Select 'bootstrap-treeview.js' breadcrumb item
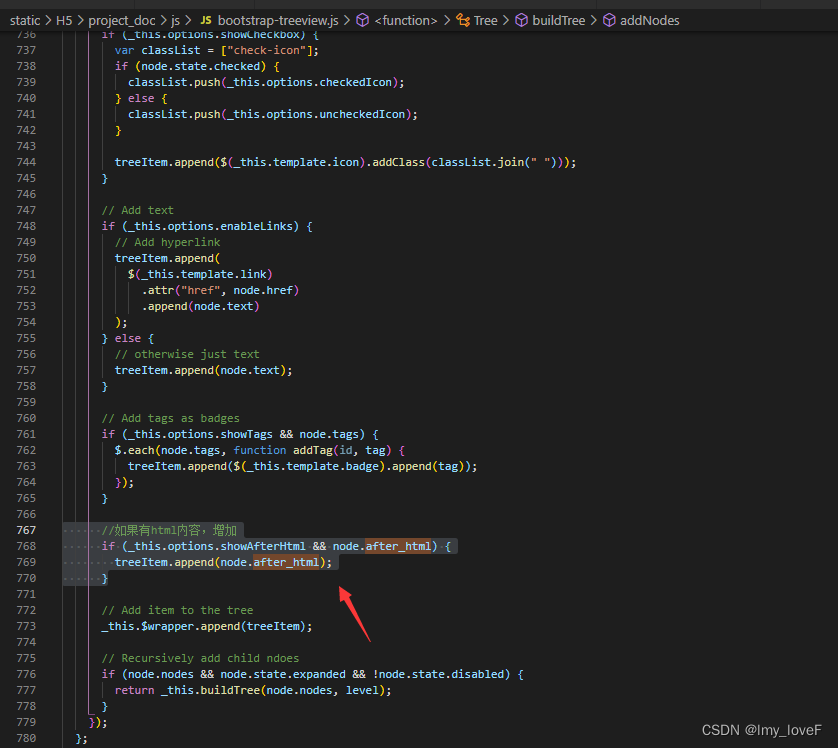The image size is (838, 748). (278, 21)
